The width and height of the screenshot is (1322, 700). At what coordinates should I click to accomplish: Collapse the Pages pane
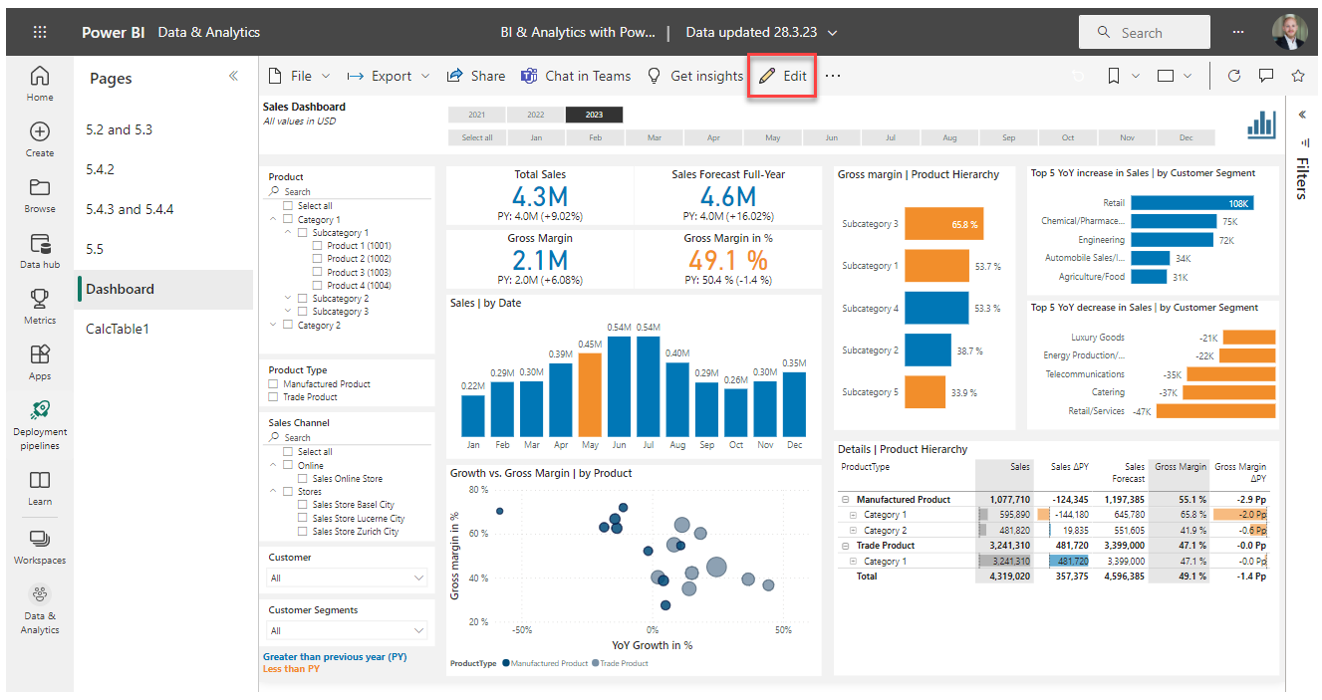[x=233, y=76]
